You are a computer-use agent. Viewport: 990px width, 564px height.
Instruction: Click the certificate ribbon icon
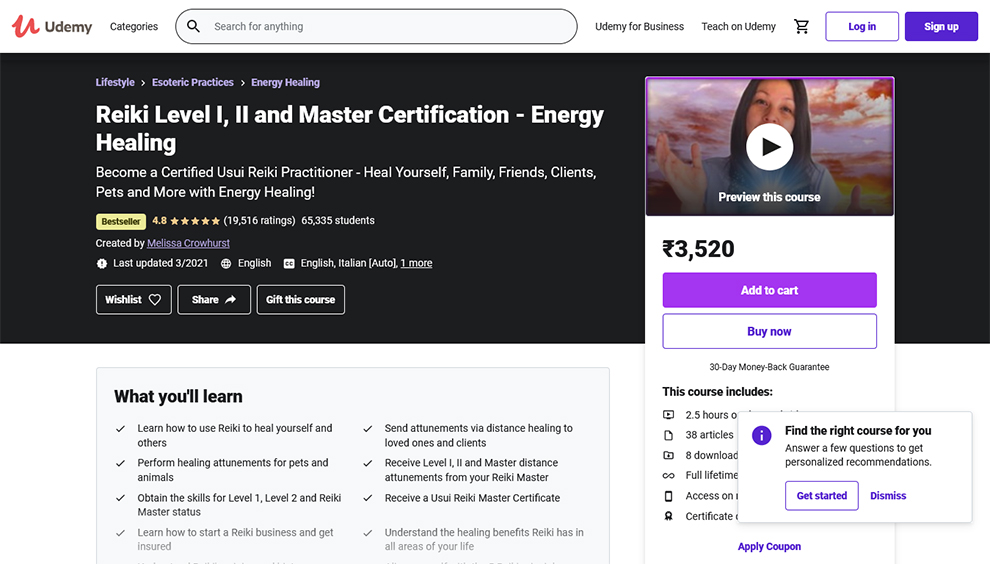tap(668, 516)
